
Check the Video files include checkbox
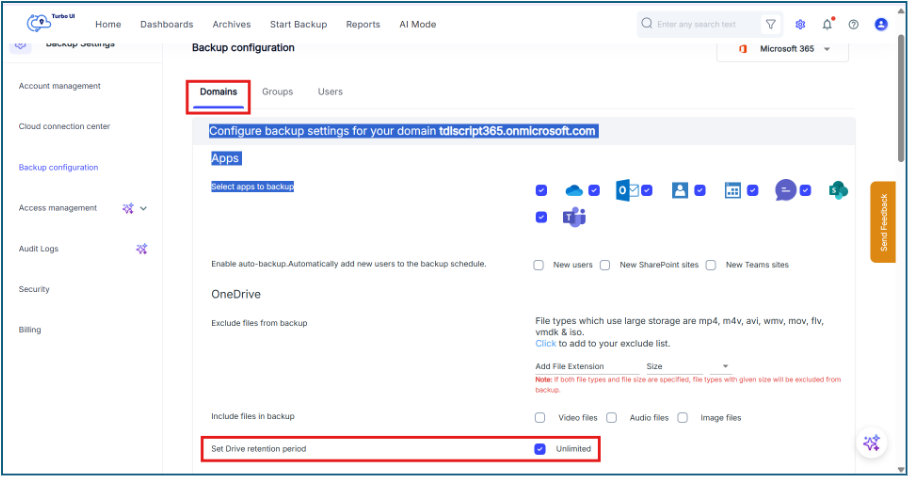[x=540, y=417]
